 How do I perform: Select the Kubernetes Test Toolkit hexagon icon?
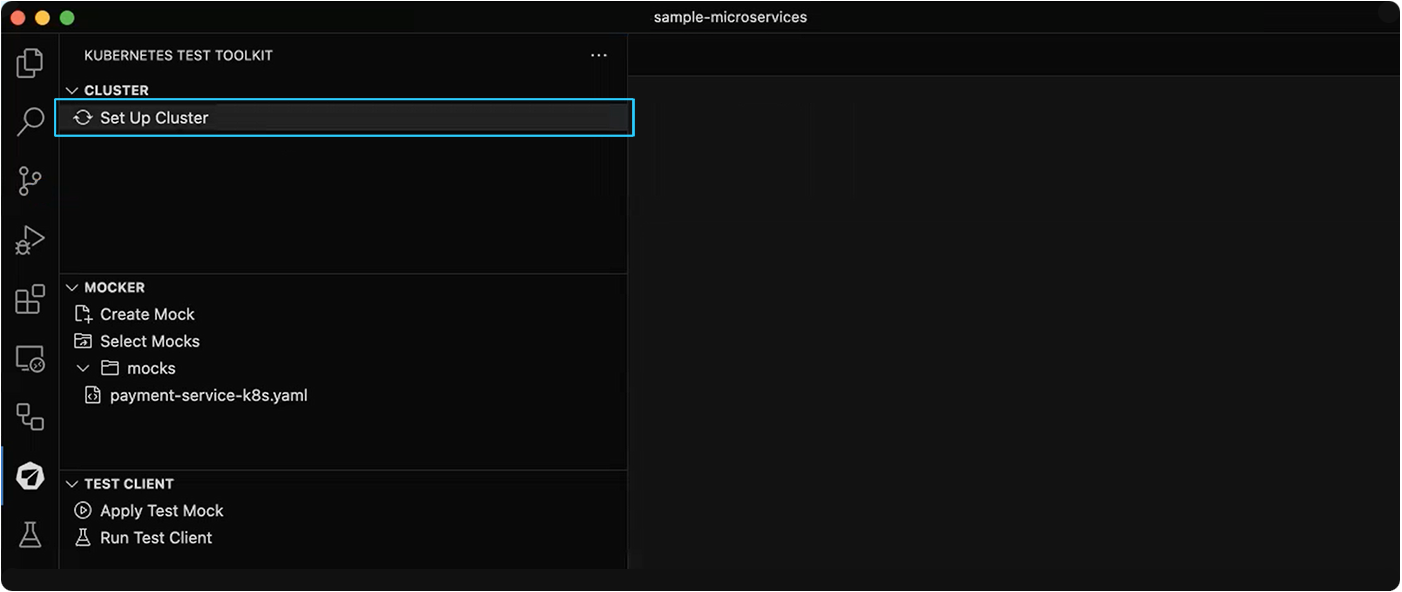point(30,477)
